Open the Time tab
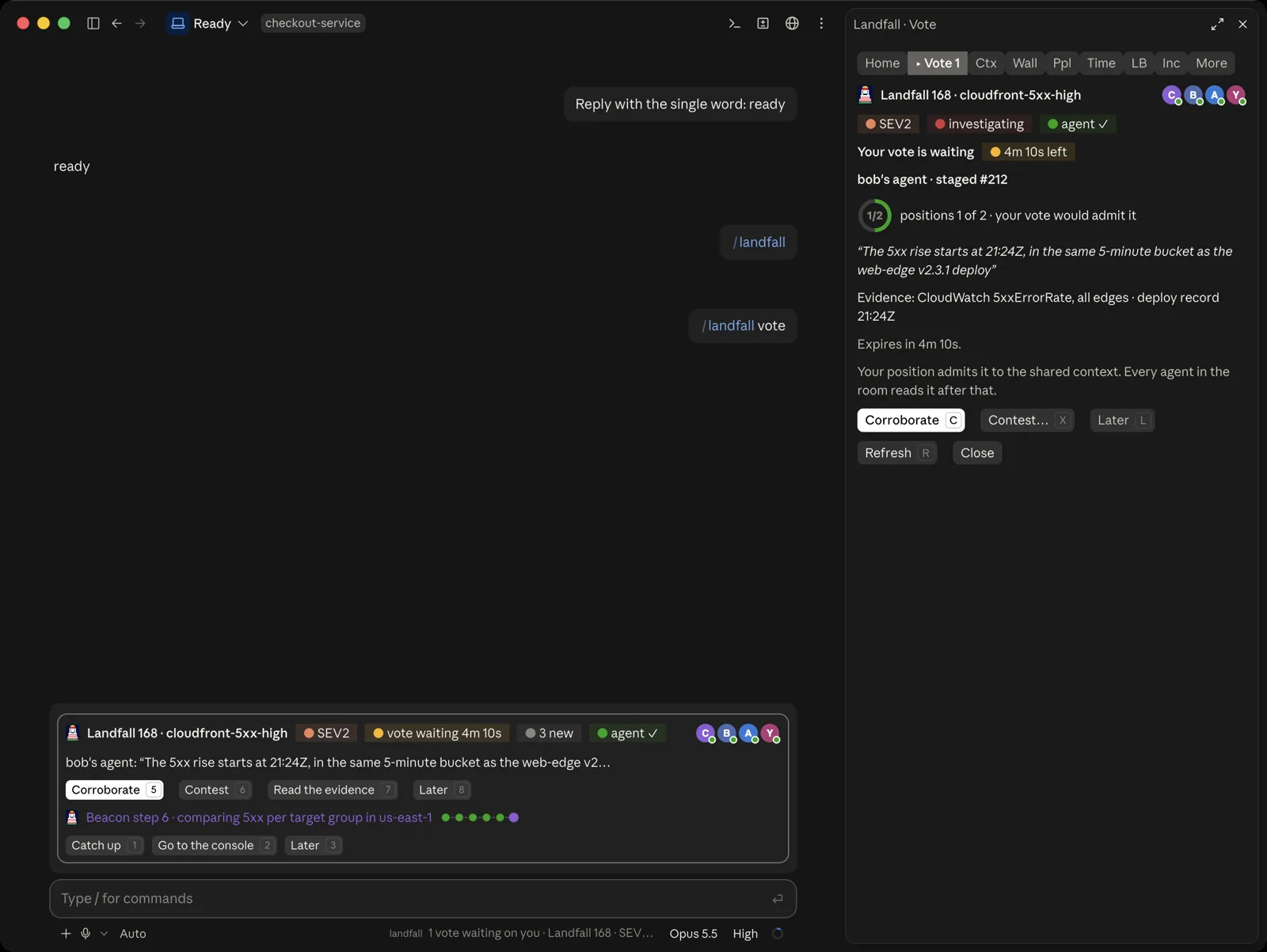 click(x=1101, y=63)
